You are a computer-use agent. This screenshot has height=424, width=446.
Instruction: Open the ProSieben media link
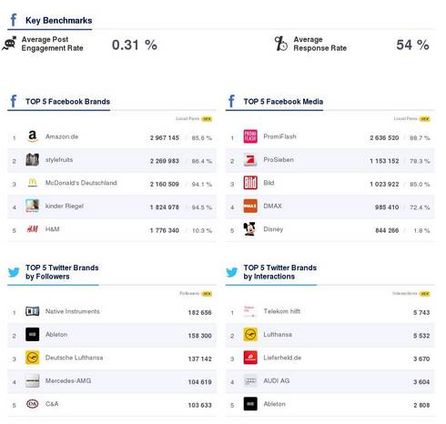(x=279, y=160)
